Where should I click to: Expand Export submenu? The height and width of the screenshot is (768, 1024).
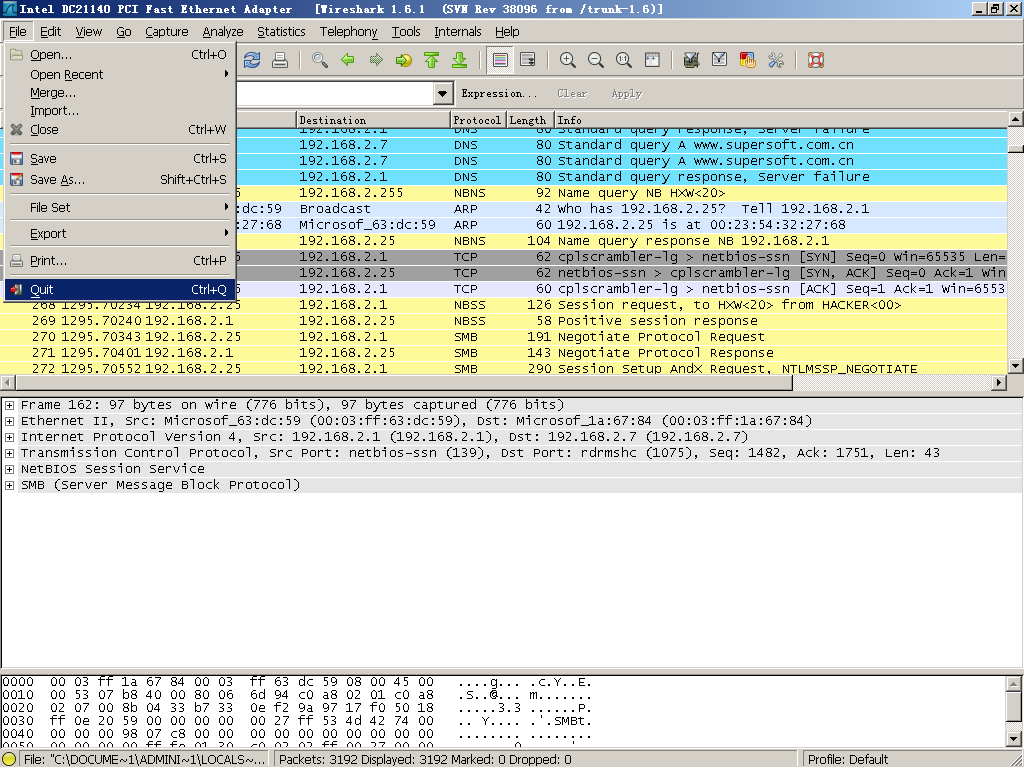120,234
